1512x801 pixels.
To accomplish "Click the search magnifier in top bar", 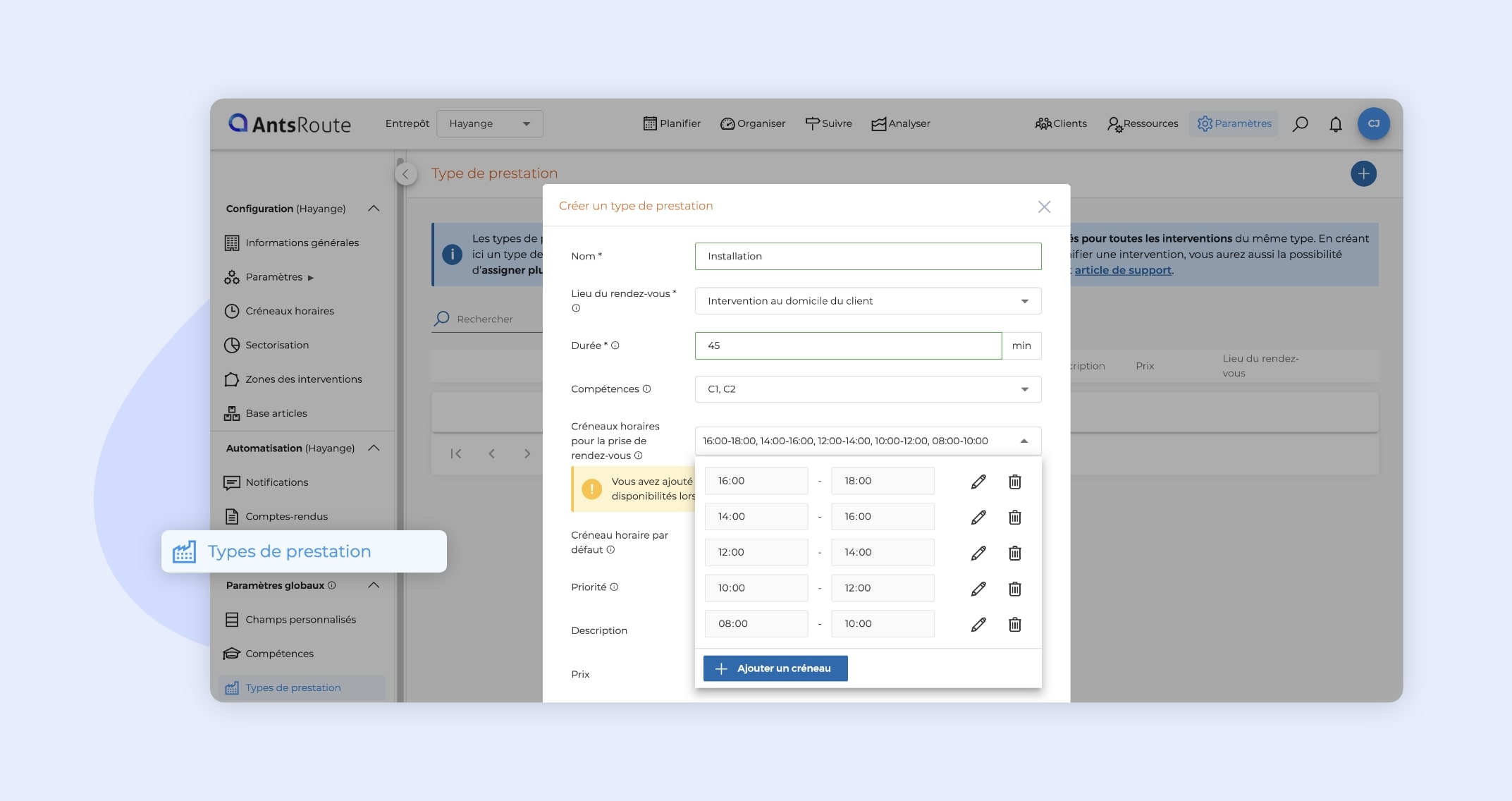I will coord(1300,124).
